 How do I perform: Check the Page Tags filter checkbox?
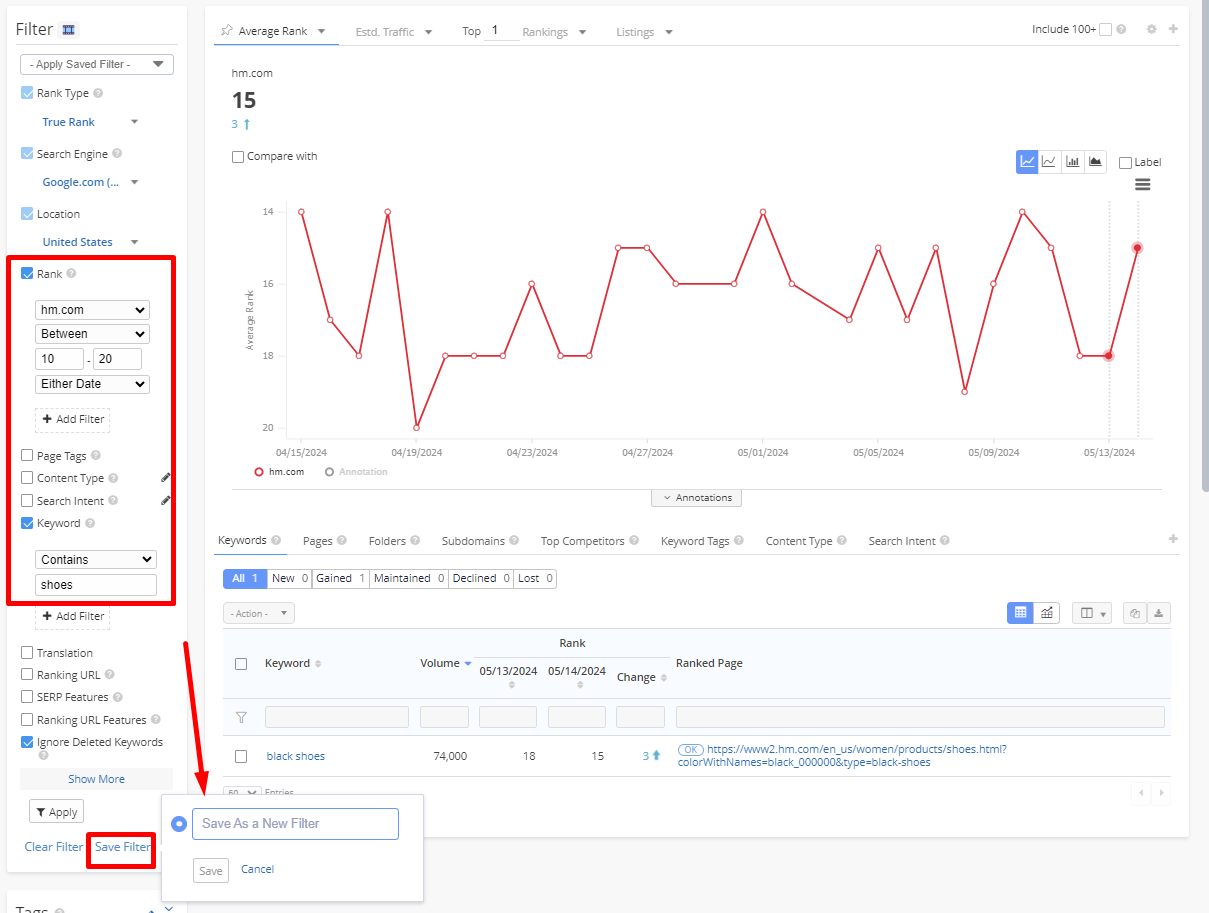tap(27, 456)
